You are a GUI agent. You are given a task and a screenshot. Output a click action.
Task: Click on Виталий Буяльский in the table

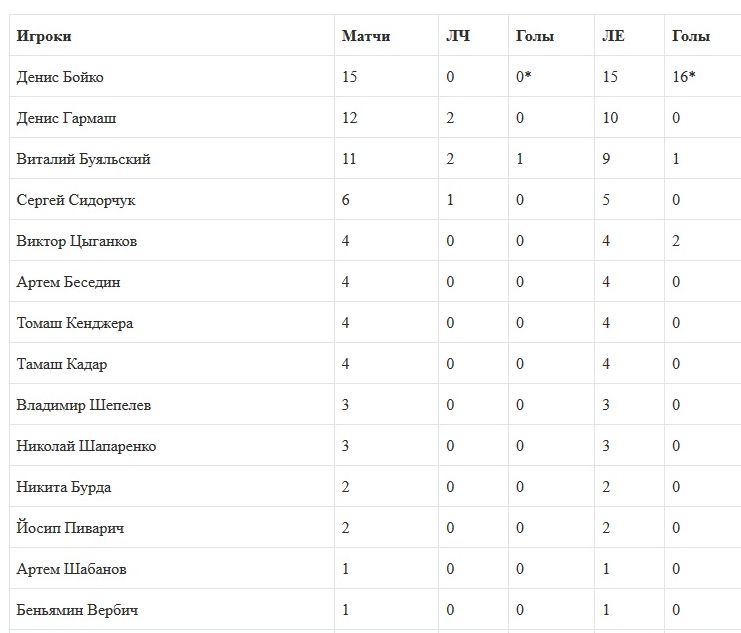click(84, 159)
